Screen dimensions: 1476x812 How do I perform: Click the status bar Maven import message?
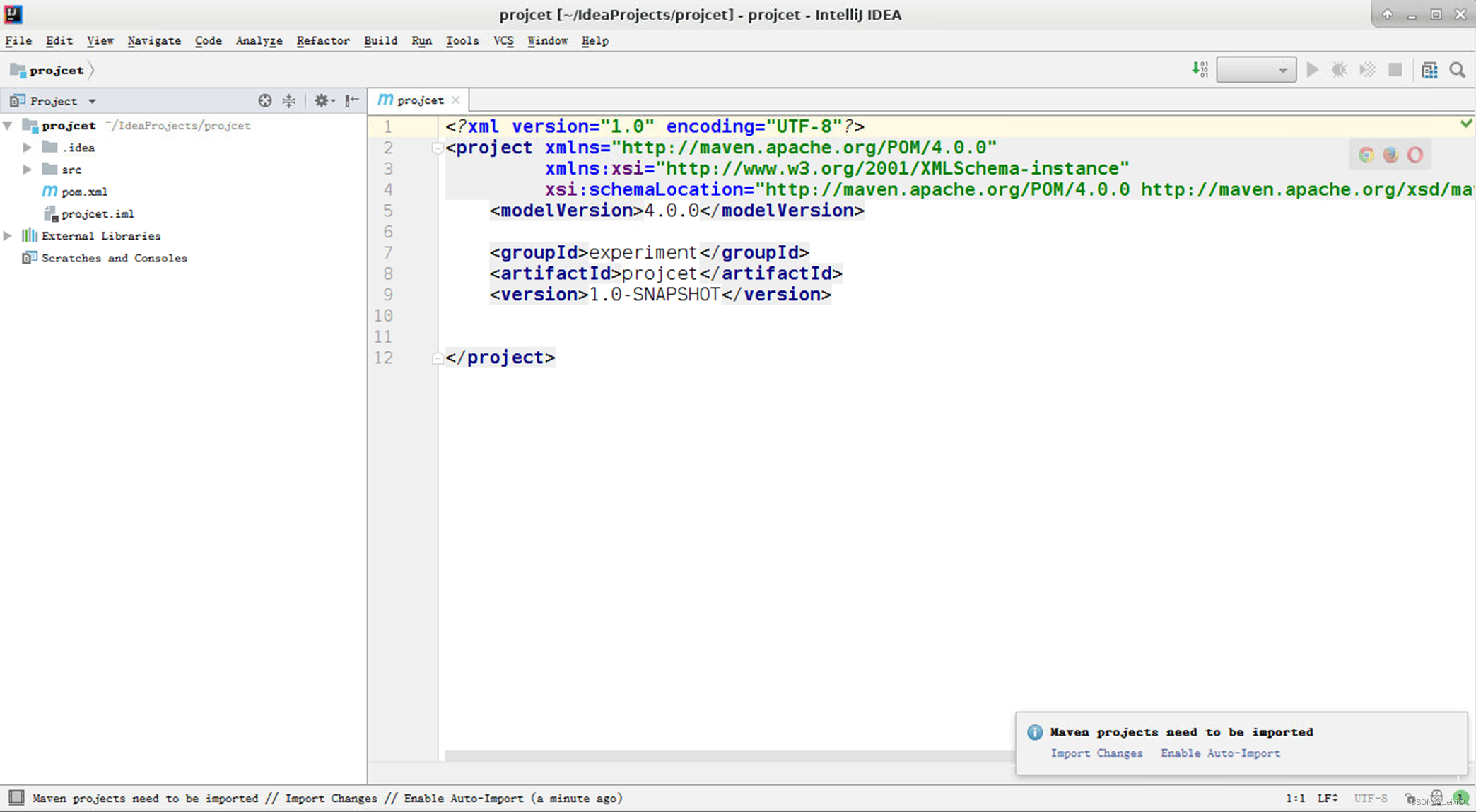pyautogui.click(x=327, y=799)
